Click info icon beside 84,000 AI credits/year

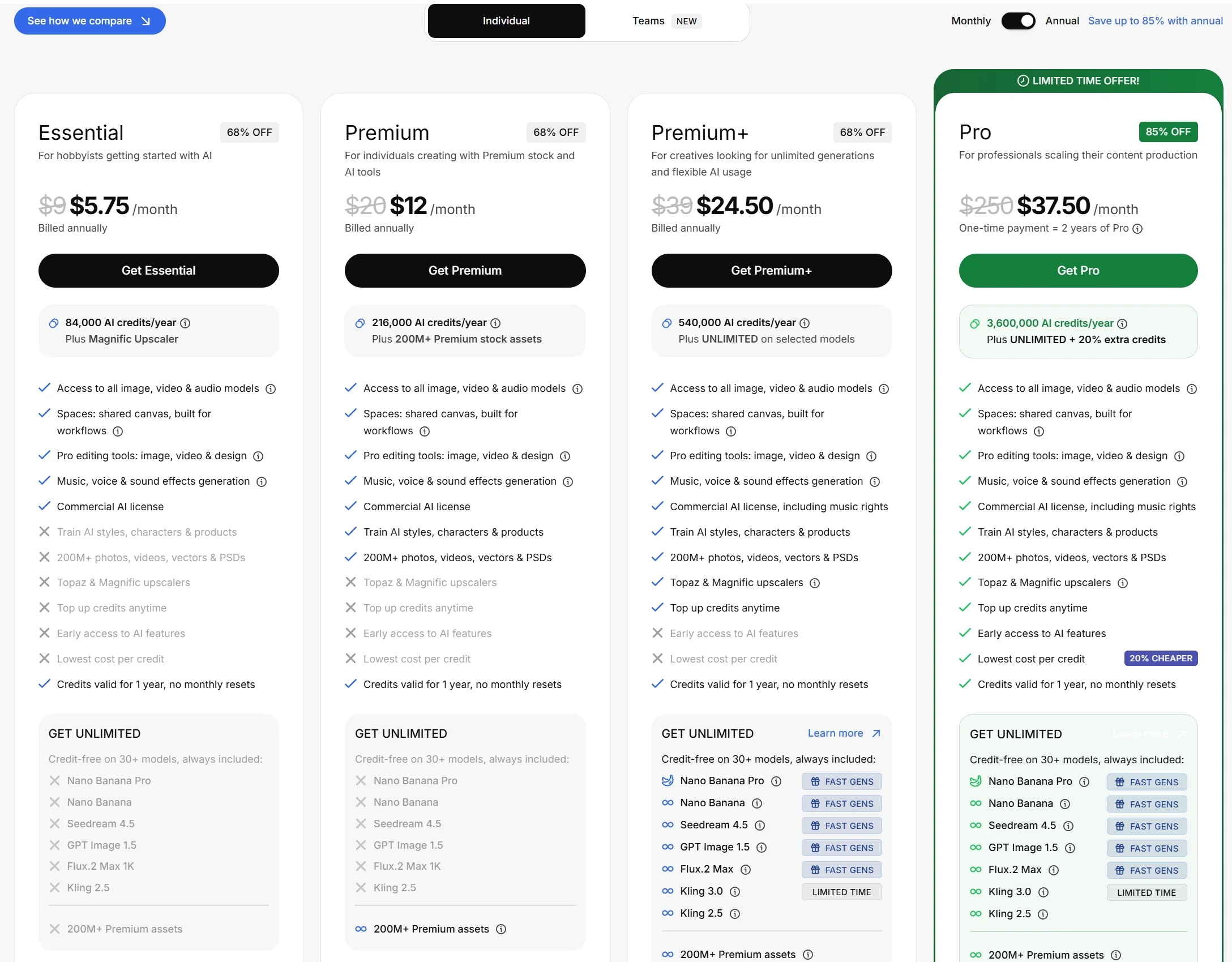pyautogui.click(x=185, y=323)
